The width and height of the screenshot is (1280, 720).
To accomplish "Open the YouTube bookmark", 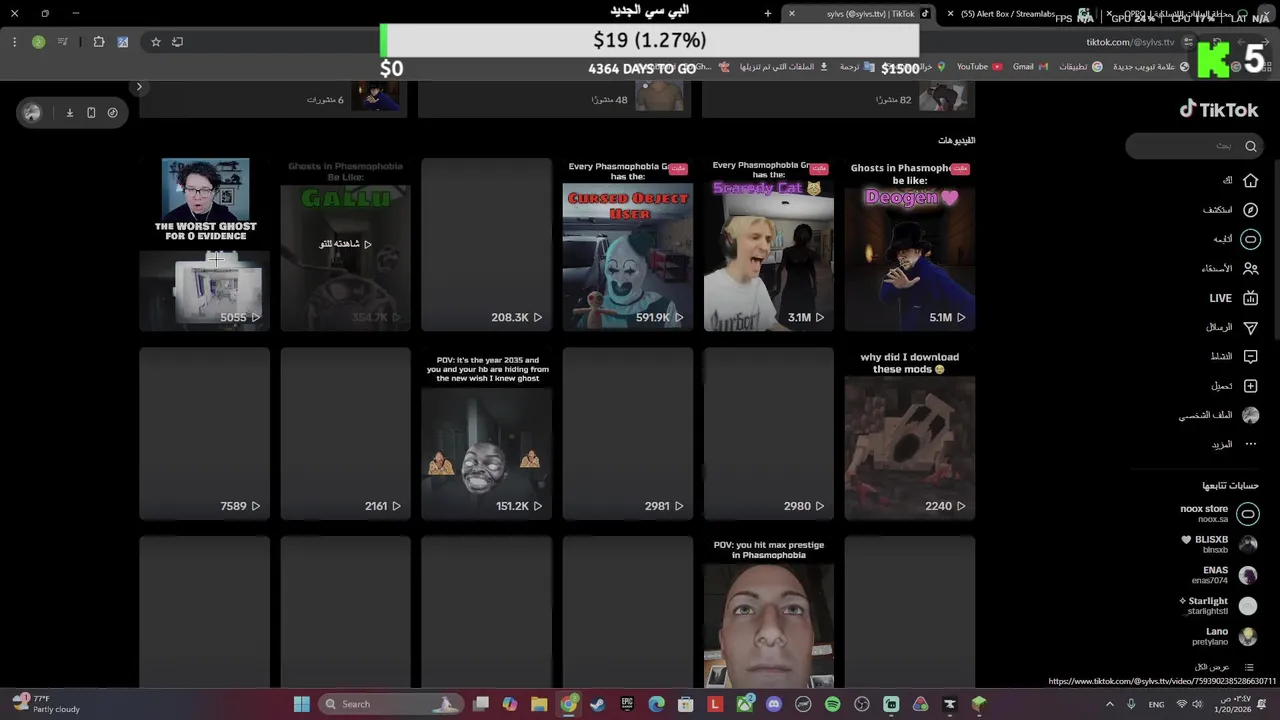I will tap(979, 67).
